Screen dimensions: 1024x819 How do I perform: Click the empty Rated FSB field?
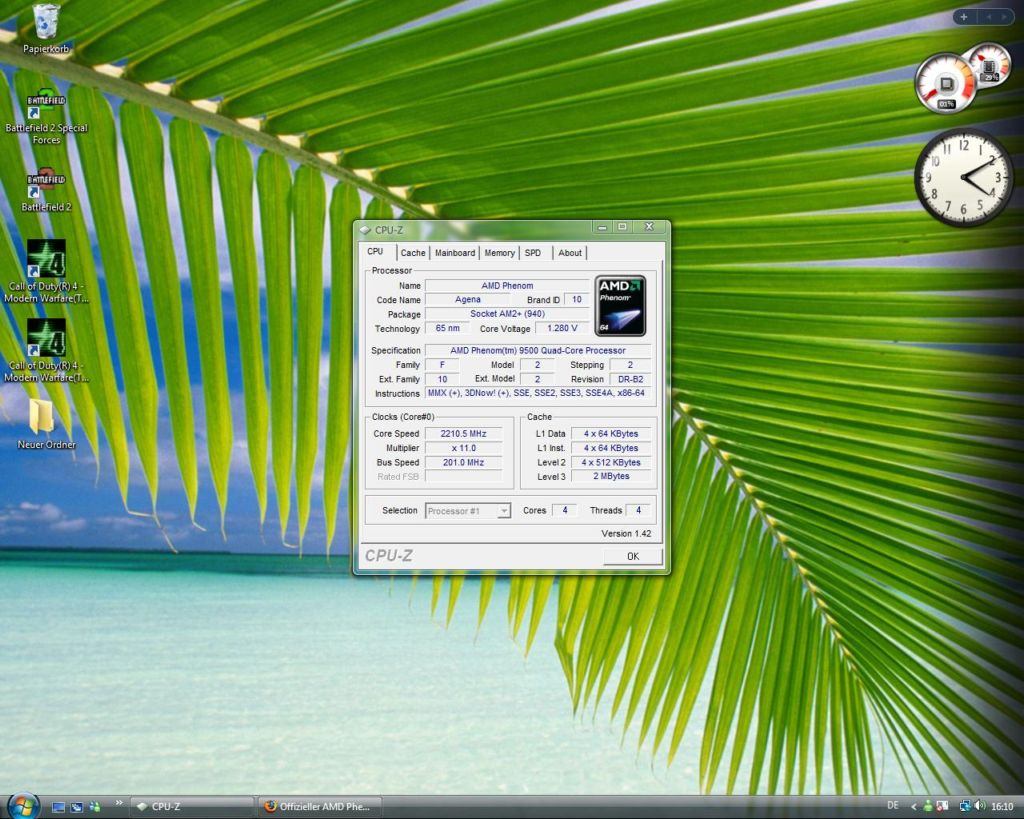(x=464, y=477)
